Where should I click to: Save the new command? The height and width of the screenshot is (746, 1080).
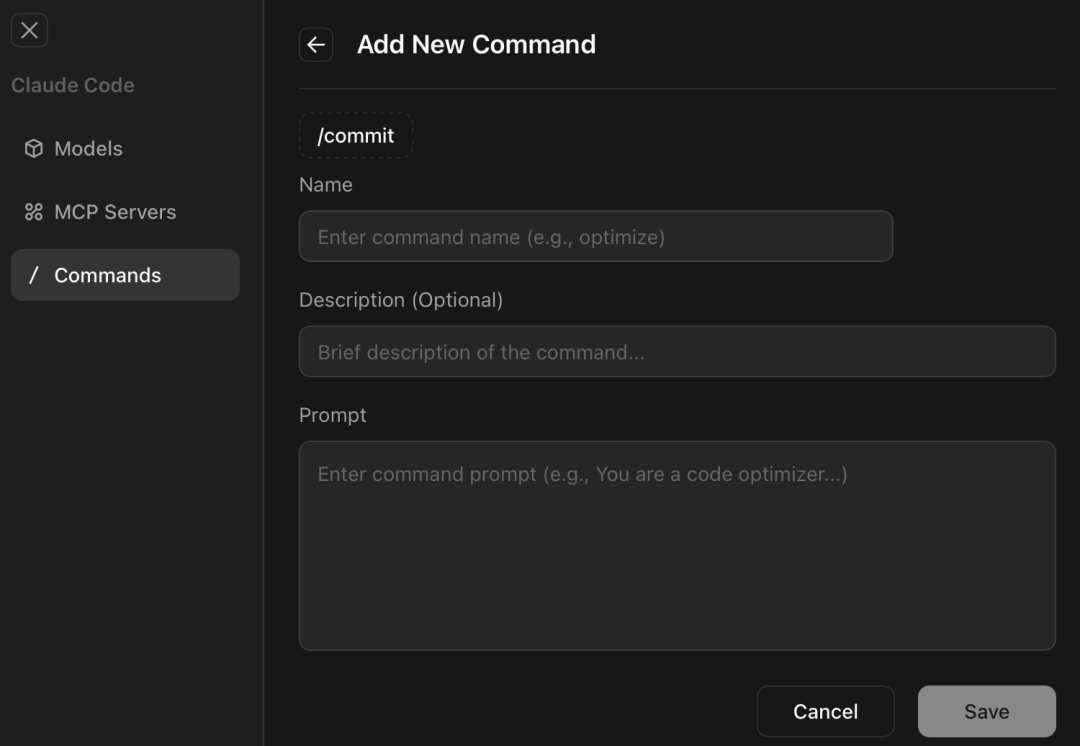click(x=986, y=711)
